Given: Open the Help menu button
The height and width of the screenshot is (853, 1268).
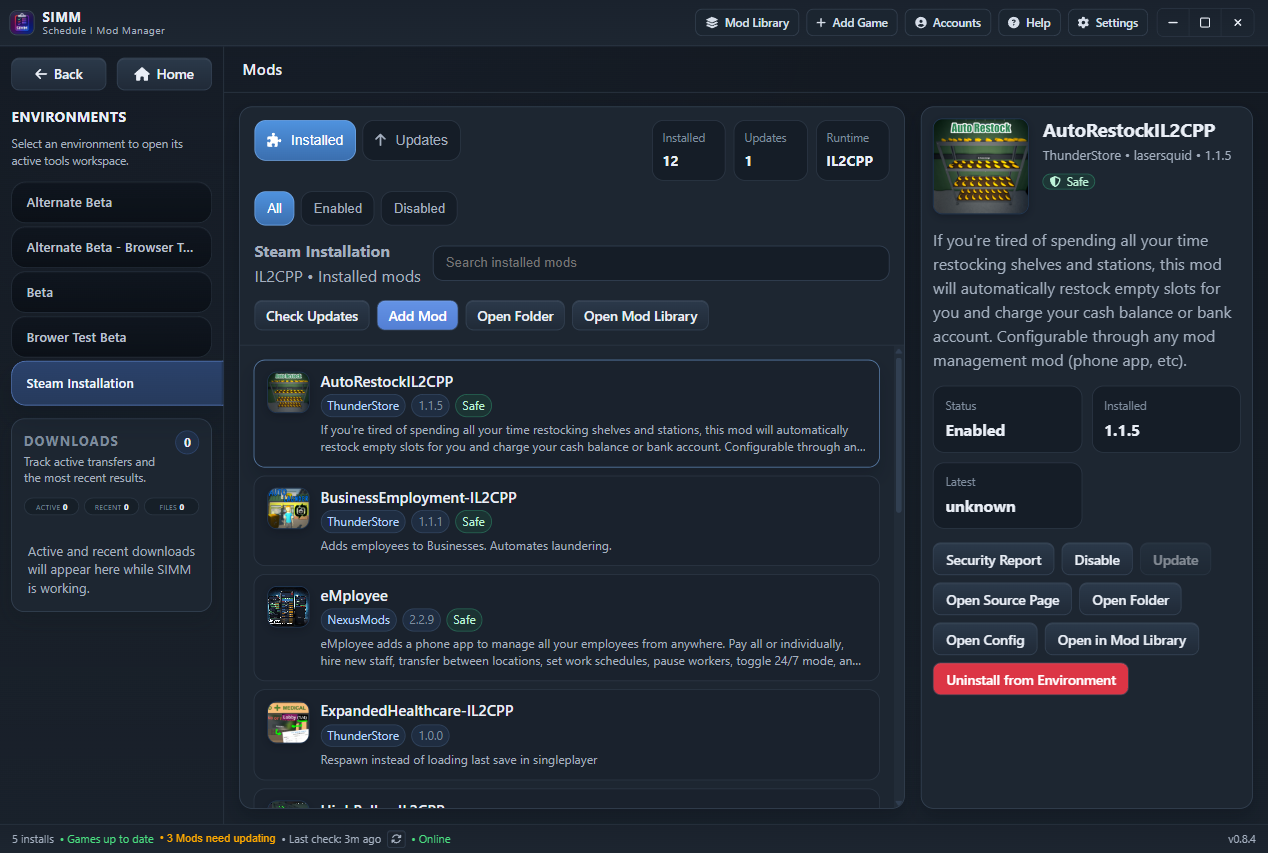Looking at the screenshot, I should [1029, 23].
